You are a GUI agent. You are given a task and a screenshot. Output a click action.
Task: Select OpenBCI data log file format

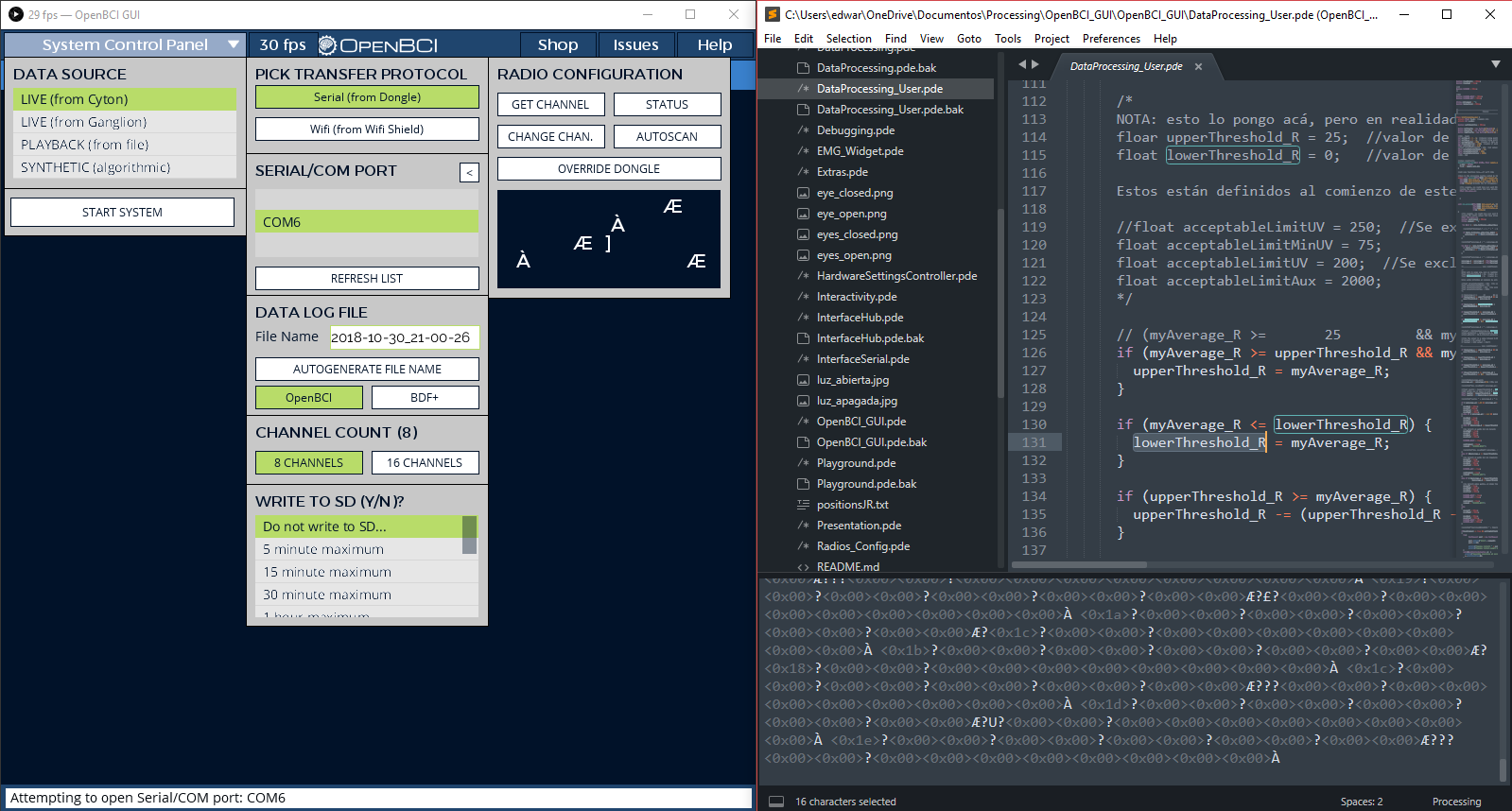(x=309, y=398)
